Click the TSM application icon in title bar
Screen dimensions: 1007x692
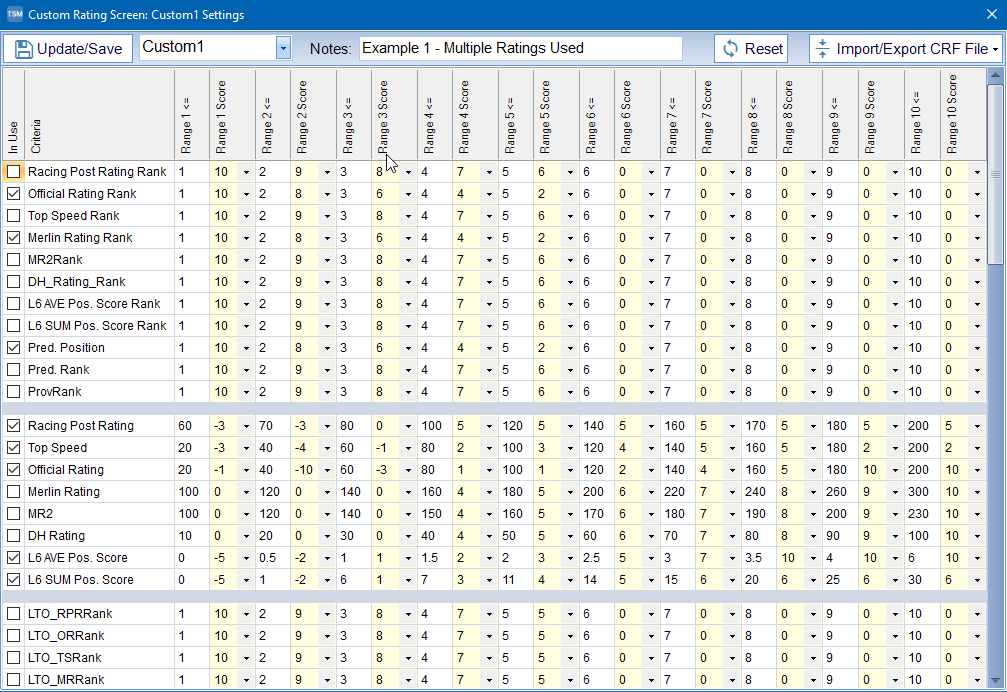(13, 15)
